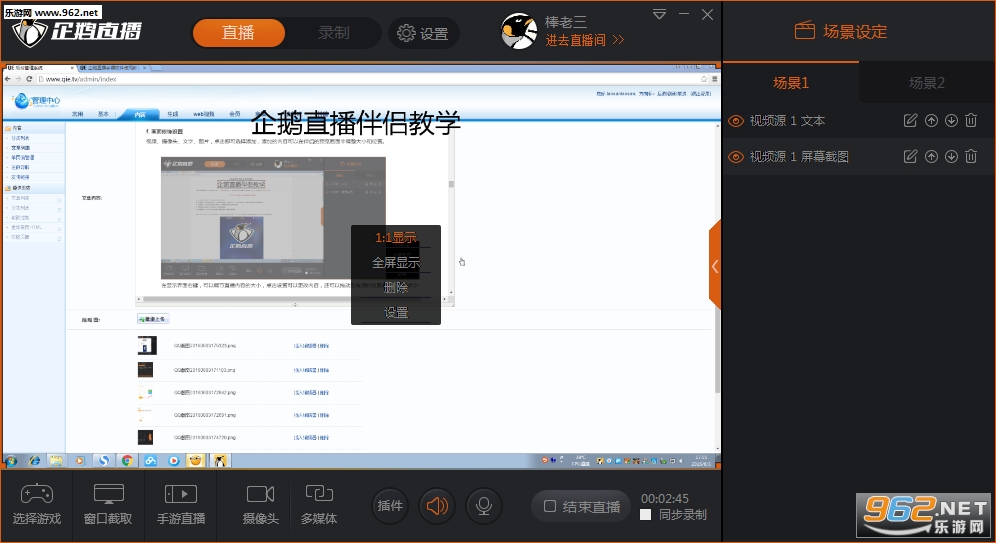Click the 棒老三 user avatar
The width and height of the screenshot is (996, 543).
click(519, 31)
